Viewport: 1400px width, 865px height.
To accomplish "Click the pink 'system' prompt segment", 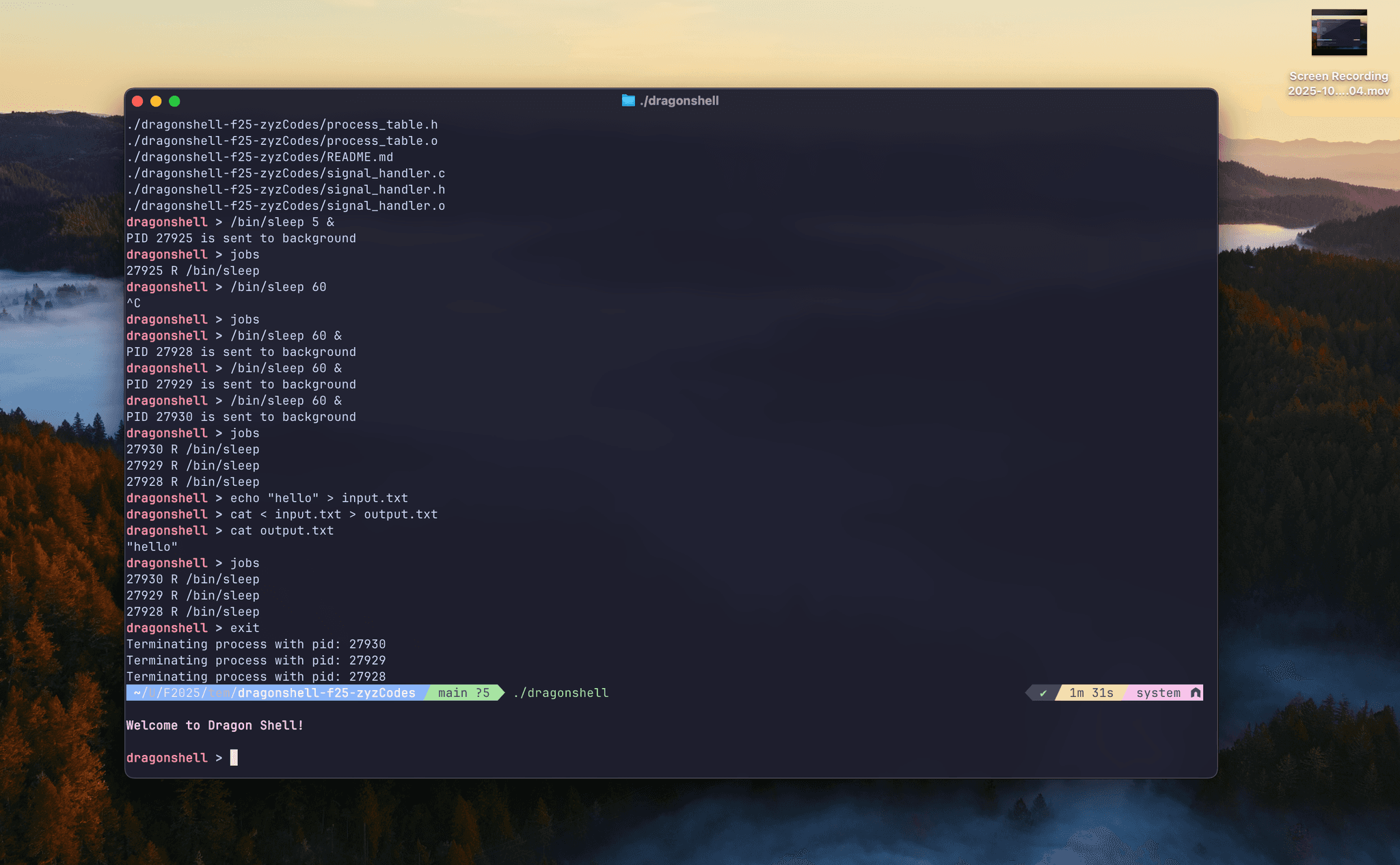I will (x=1158, y=693).
